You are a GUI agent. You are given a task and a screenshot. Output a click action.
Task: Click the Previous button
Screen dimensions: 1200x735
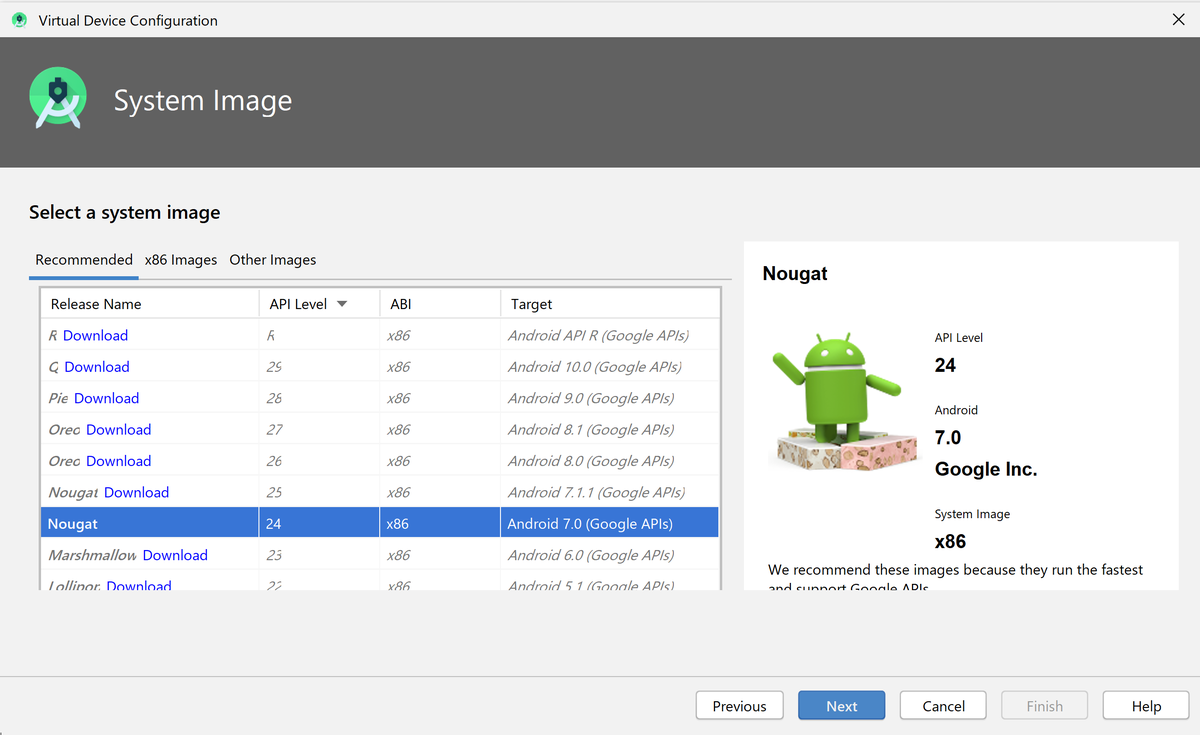coord(739,705)
